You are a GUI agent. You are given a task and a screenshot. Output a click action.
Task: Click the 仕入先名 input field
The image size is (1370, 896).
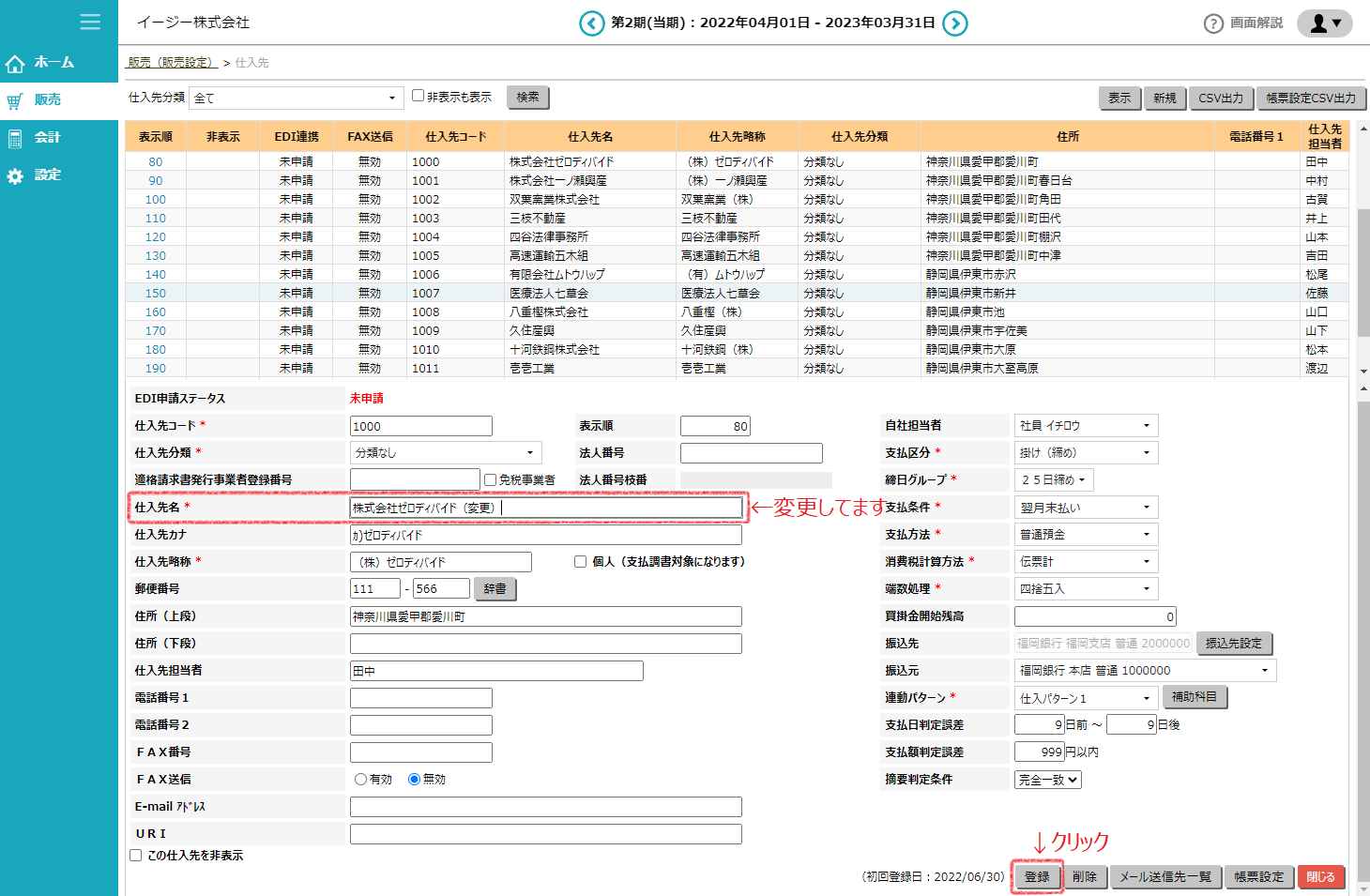click(546, 508)
